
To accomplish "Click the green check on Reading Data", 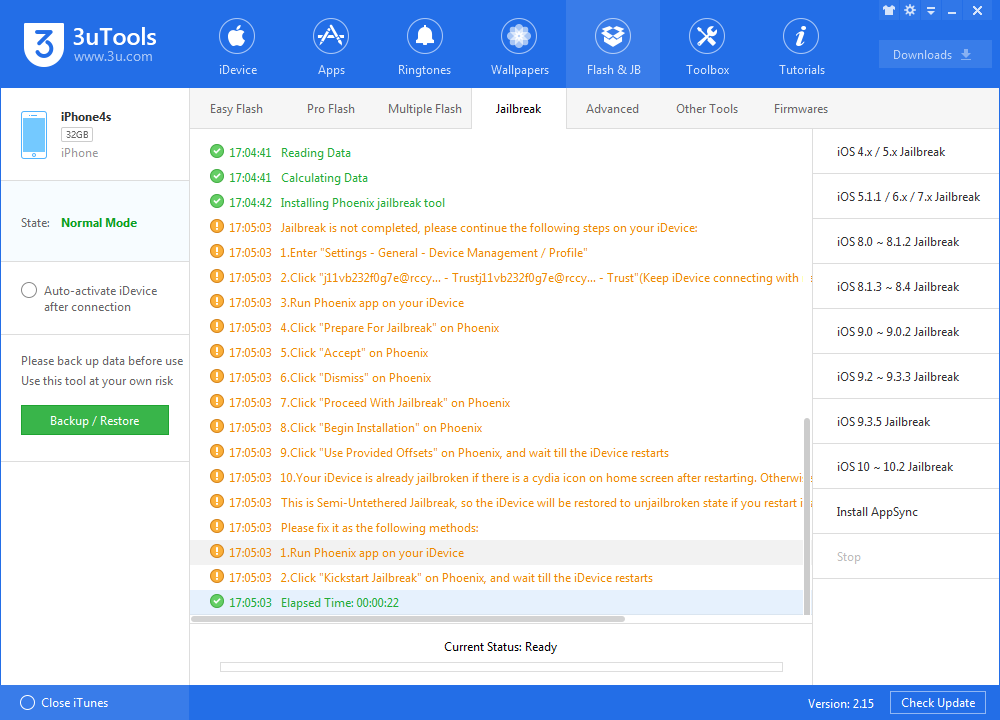I will click(217, 151).
